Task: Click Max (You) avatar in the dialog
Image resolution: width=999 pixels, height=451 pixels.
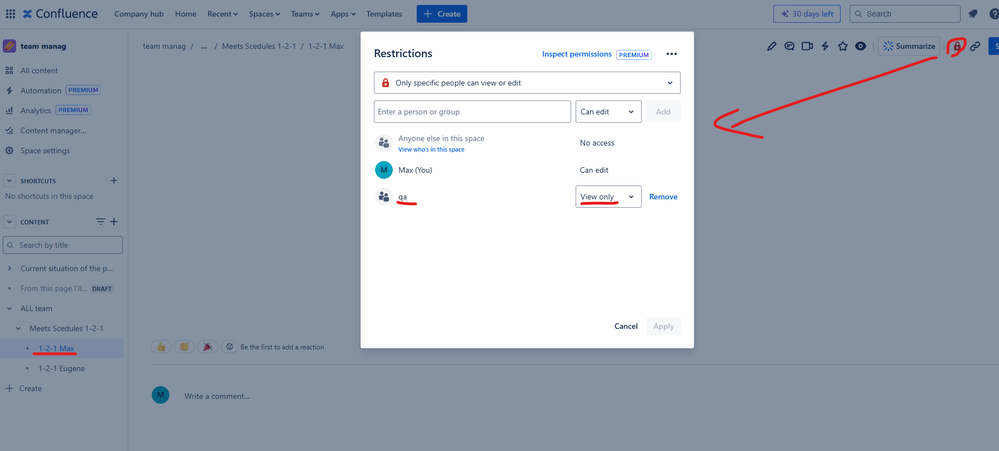Action: (x=384, y=170)
